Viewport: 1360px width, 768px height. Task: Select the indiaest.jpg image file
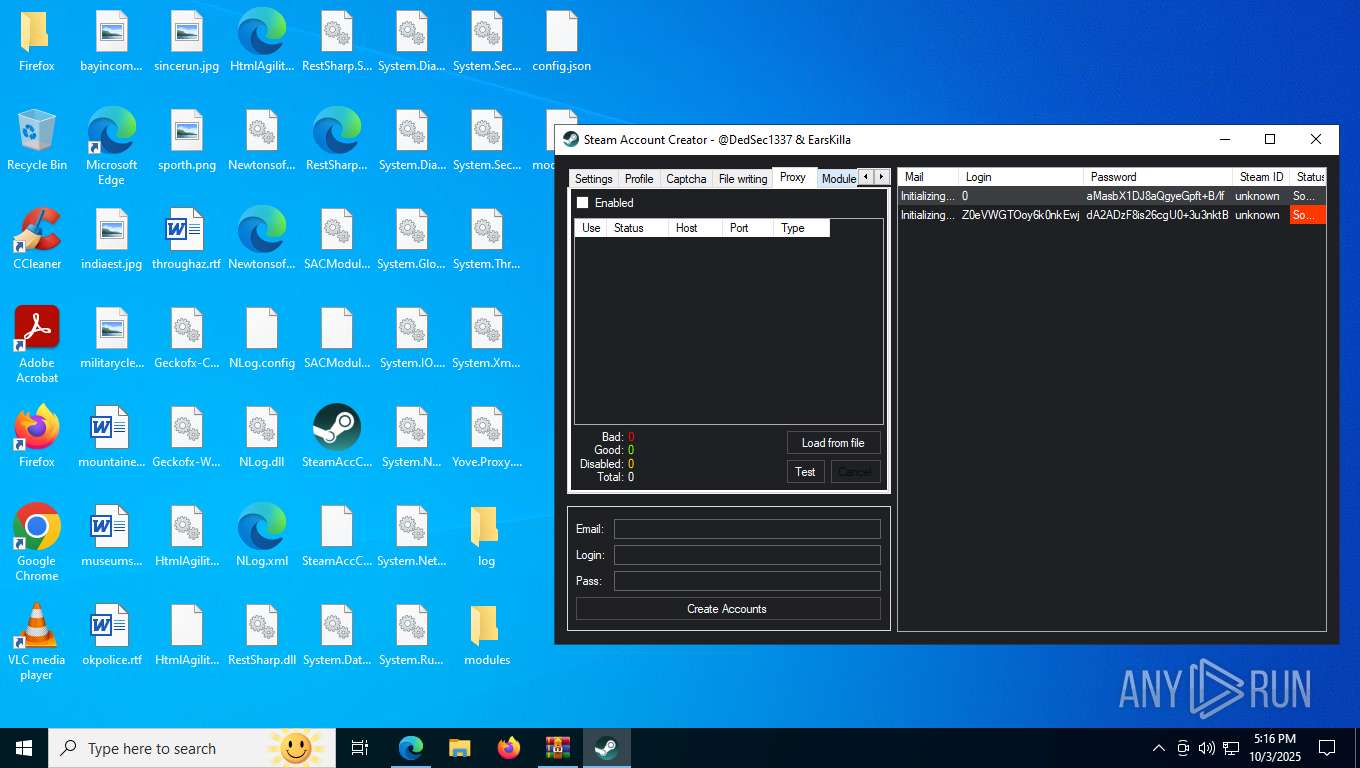(x=112, y=240)
